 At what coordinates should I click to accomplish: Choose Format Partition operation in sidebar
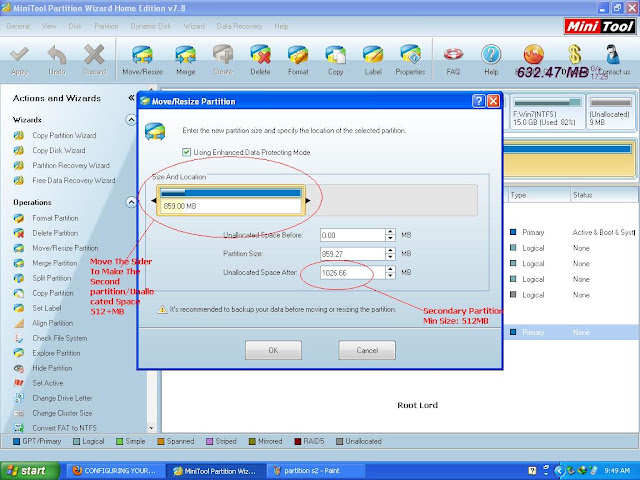(x=55, y=218)
